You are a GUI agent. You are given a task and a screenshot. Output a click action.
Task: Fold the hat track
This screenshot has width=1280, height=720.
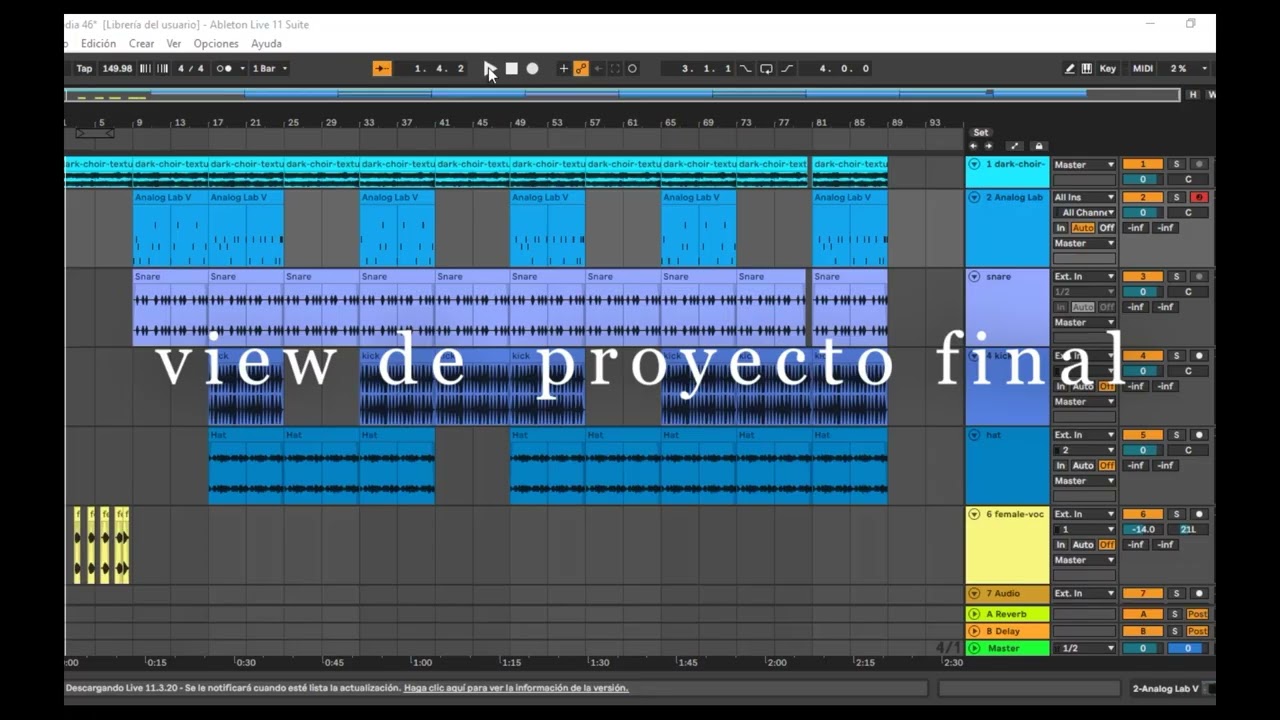click(974, 435)
